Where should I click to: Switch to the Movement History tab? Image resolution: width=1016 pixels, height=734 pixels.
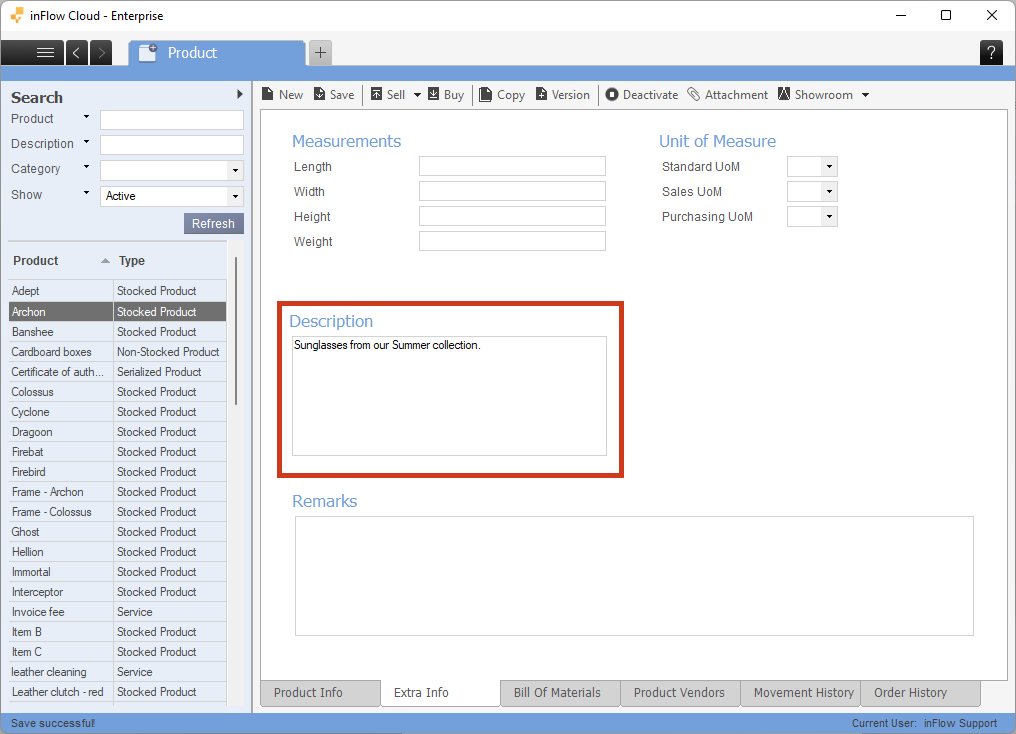[803, 692]
